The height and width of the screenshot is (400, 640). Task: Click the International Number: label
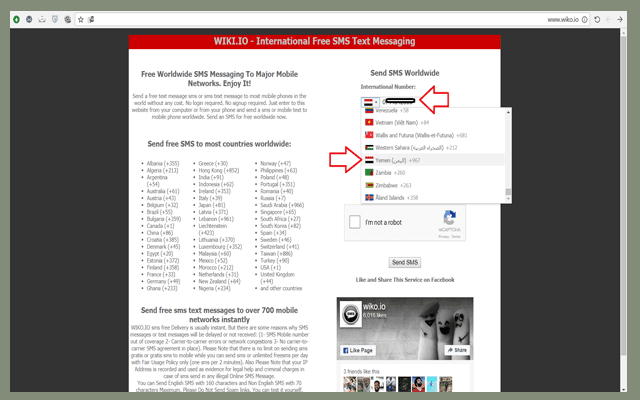click(x=388, y=87)
